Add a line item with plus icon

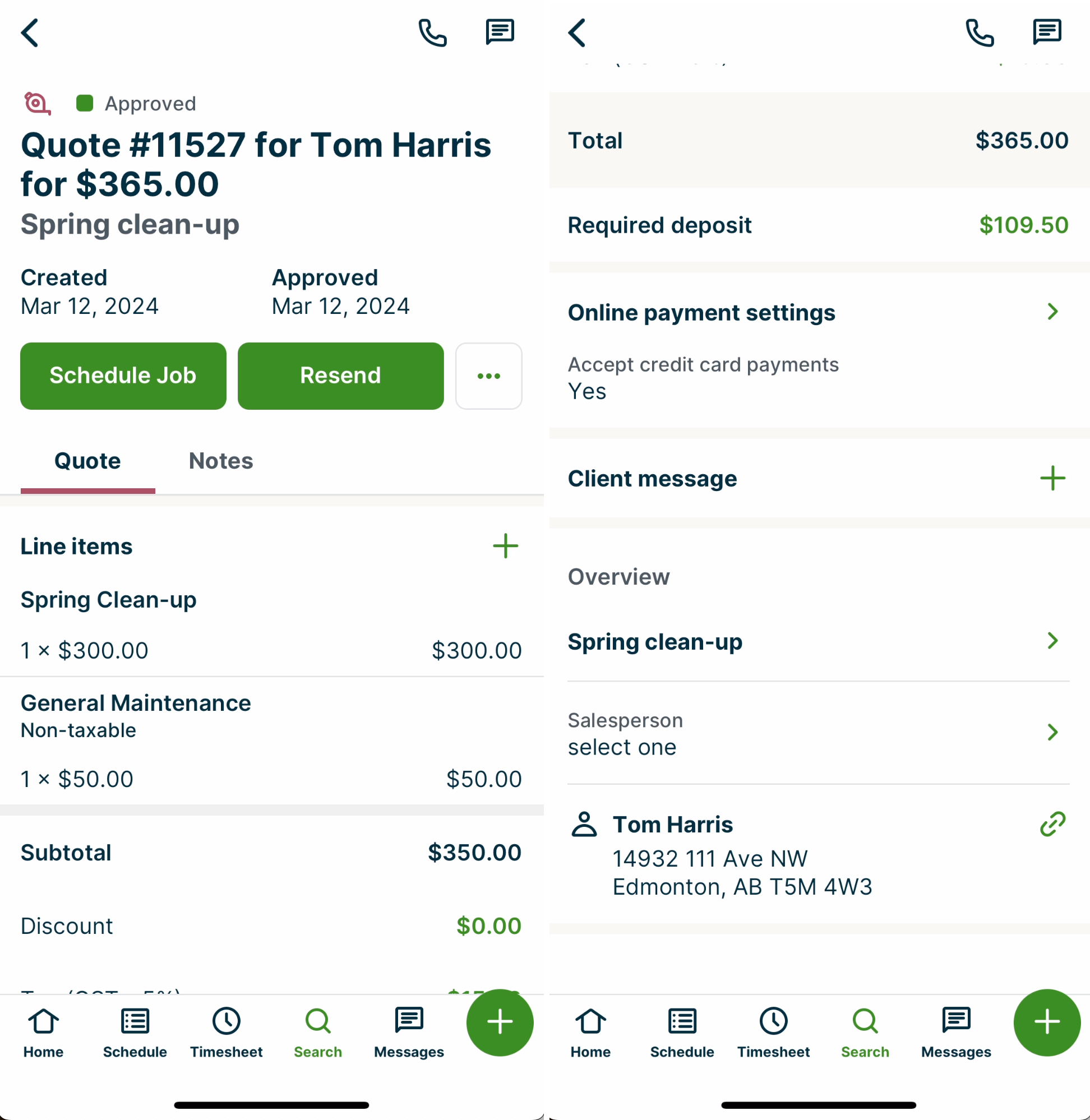coord(505,546)
